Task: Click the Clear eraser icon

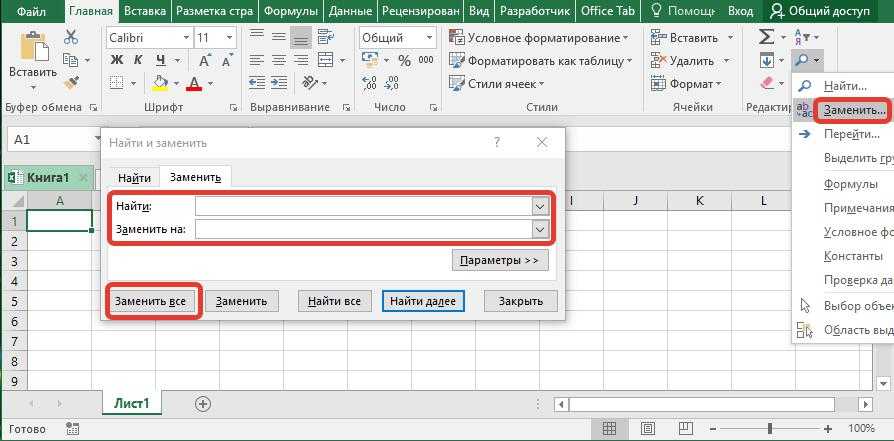Action: coord(767,84)
